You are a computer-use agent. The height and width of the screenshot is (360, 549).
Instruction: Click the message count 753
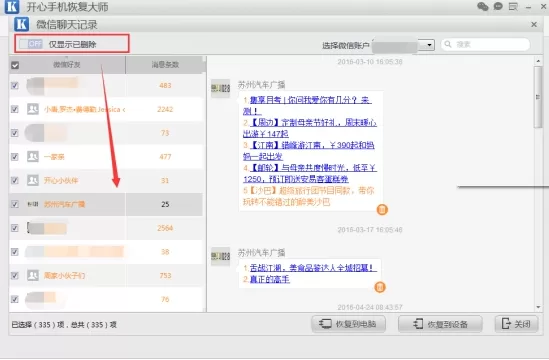coord(165,276)
